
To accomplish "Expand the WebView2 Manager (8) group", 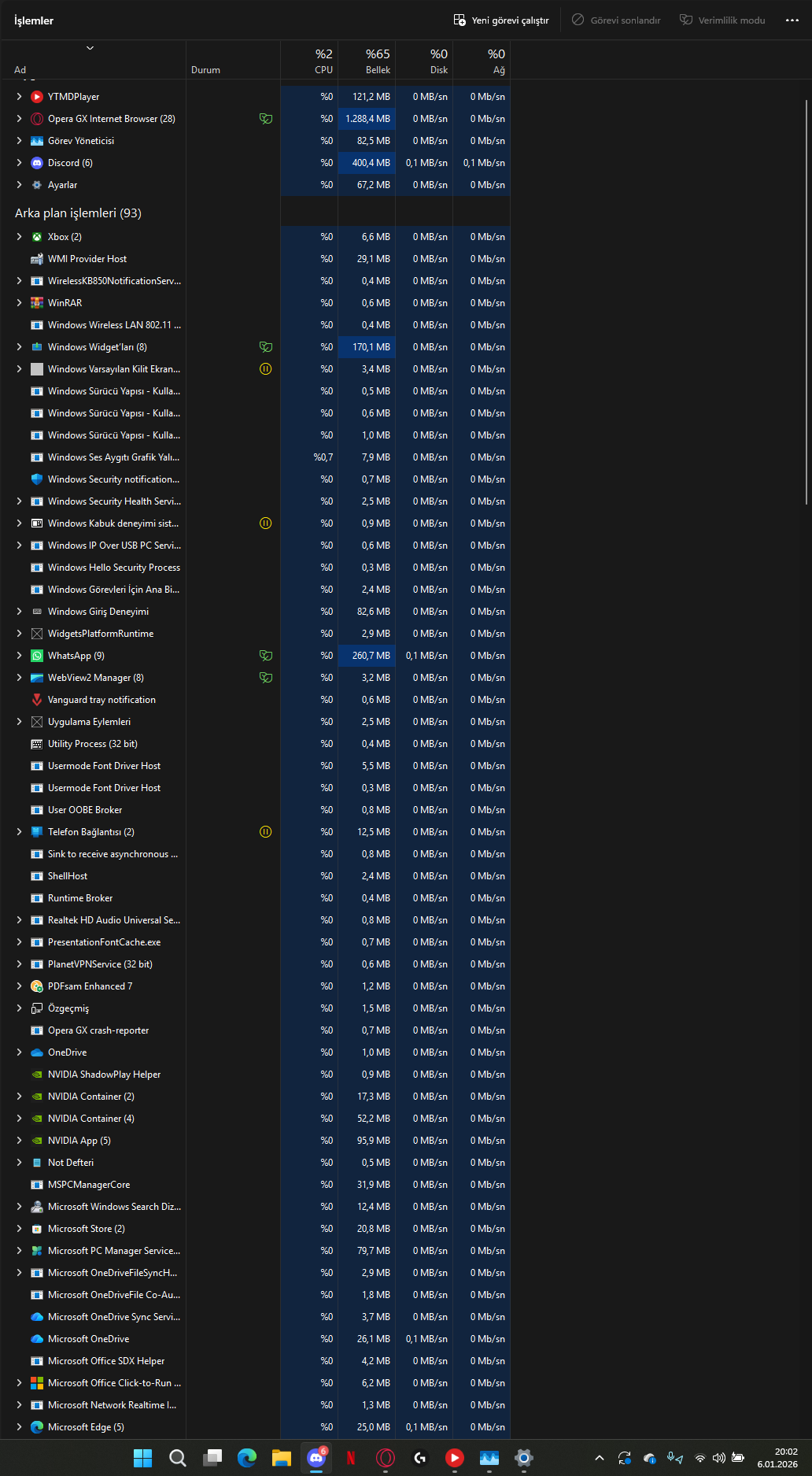I will 19,678.
